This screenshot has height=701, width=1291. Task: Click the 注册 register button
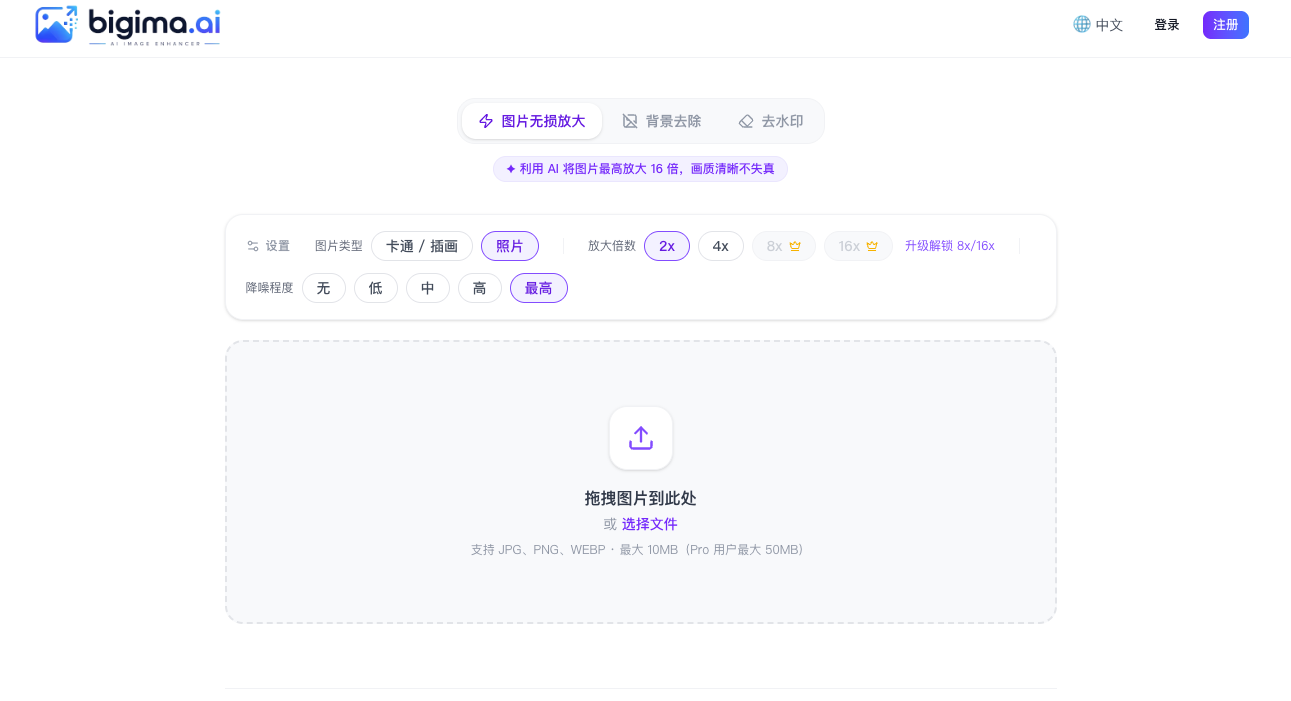[1226, 25]
